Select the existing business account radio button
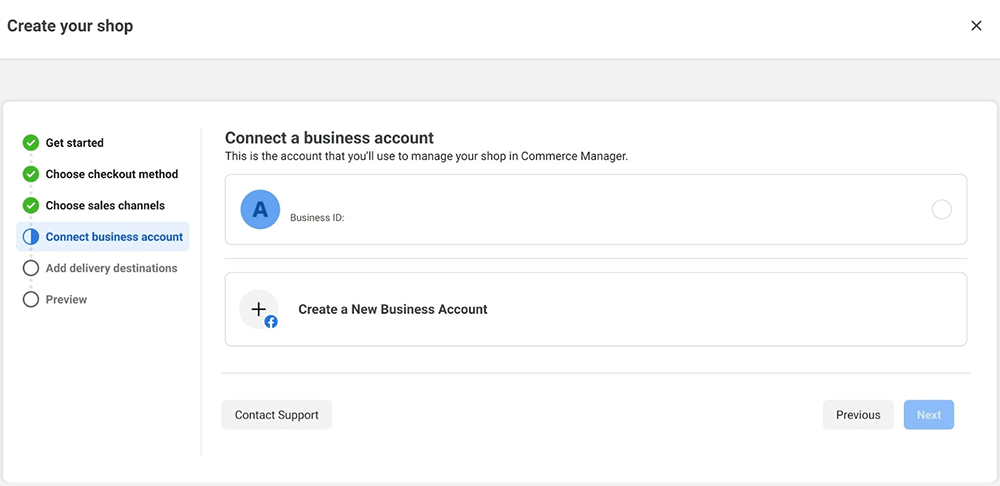Viewport: 1000px width, 486px height. (941, 209)
